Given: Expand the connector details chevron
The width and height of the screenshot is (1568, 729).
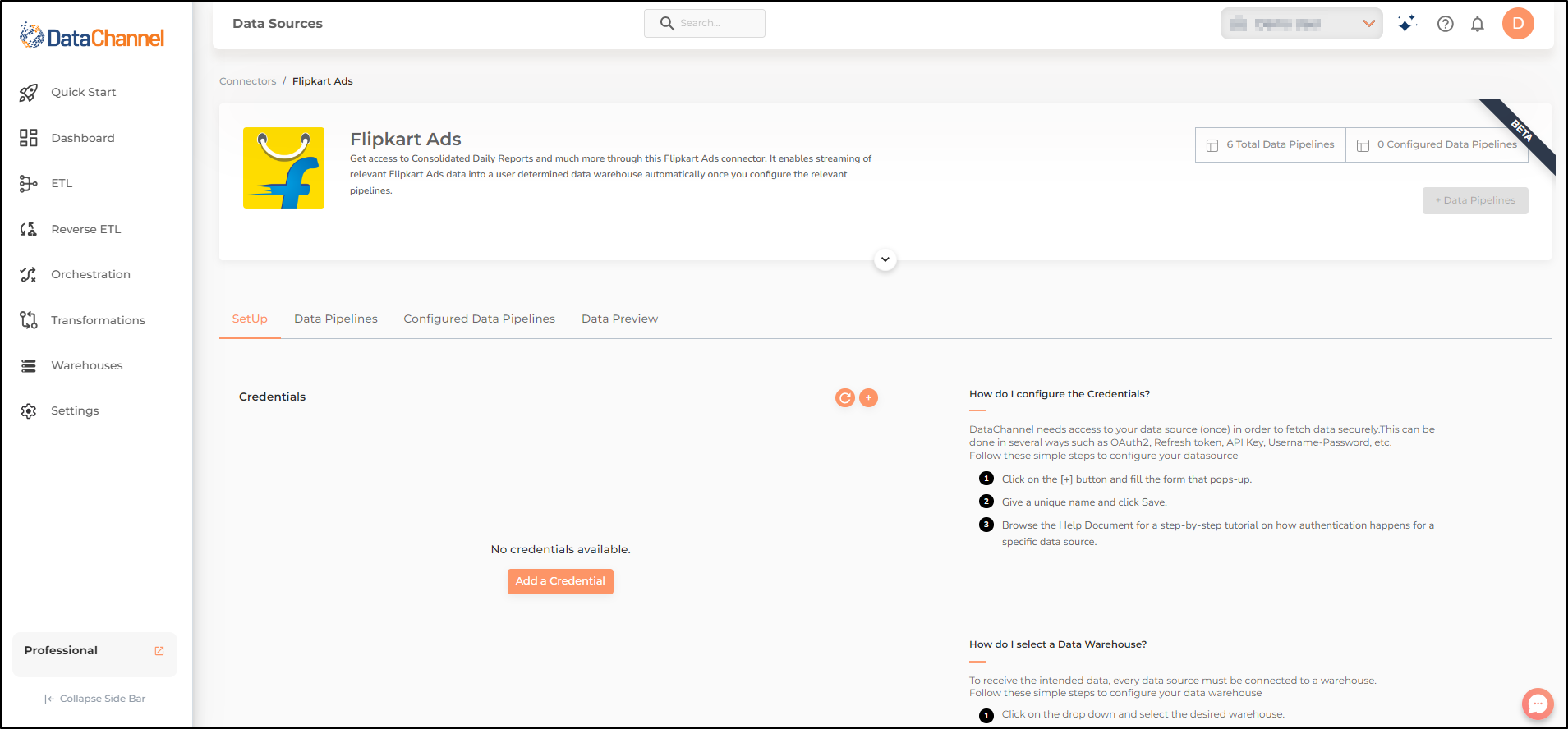Looking at the screenshot, I should point(885,259).
